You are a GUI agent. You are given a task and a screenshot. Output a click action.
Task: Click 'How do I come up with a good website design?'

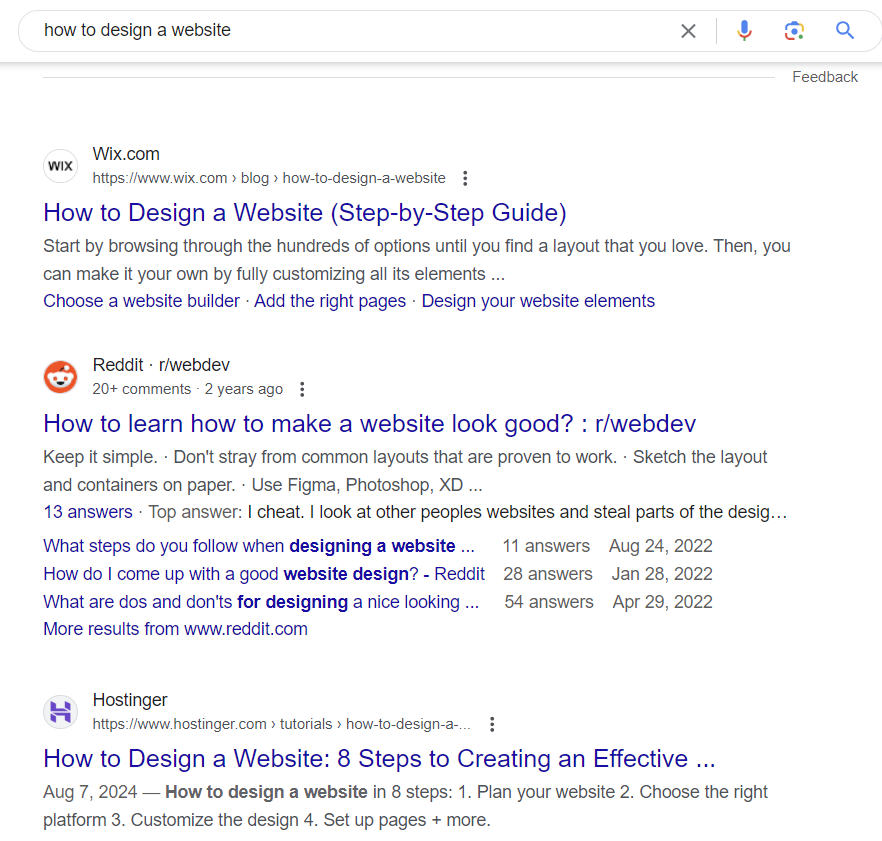click(x=264, y=573)
